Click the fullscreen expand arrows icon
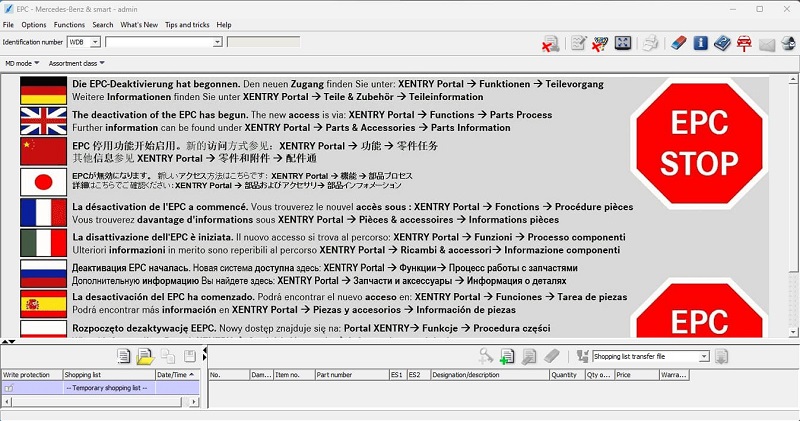The width and height of the screenshot is (800, 421). [x=623, y=43]
